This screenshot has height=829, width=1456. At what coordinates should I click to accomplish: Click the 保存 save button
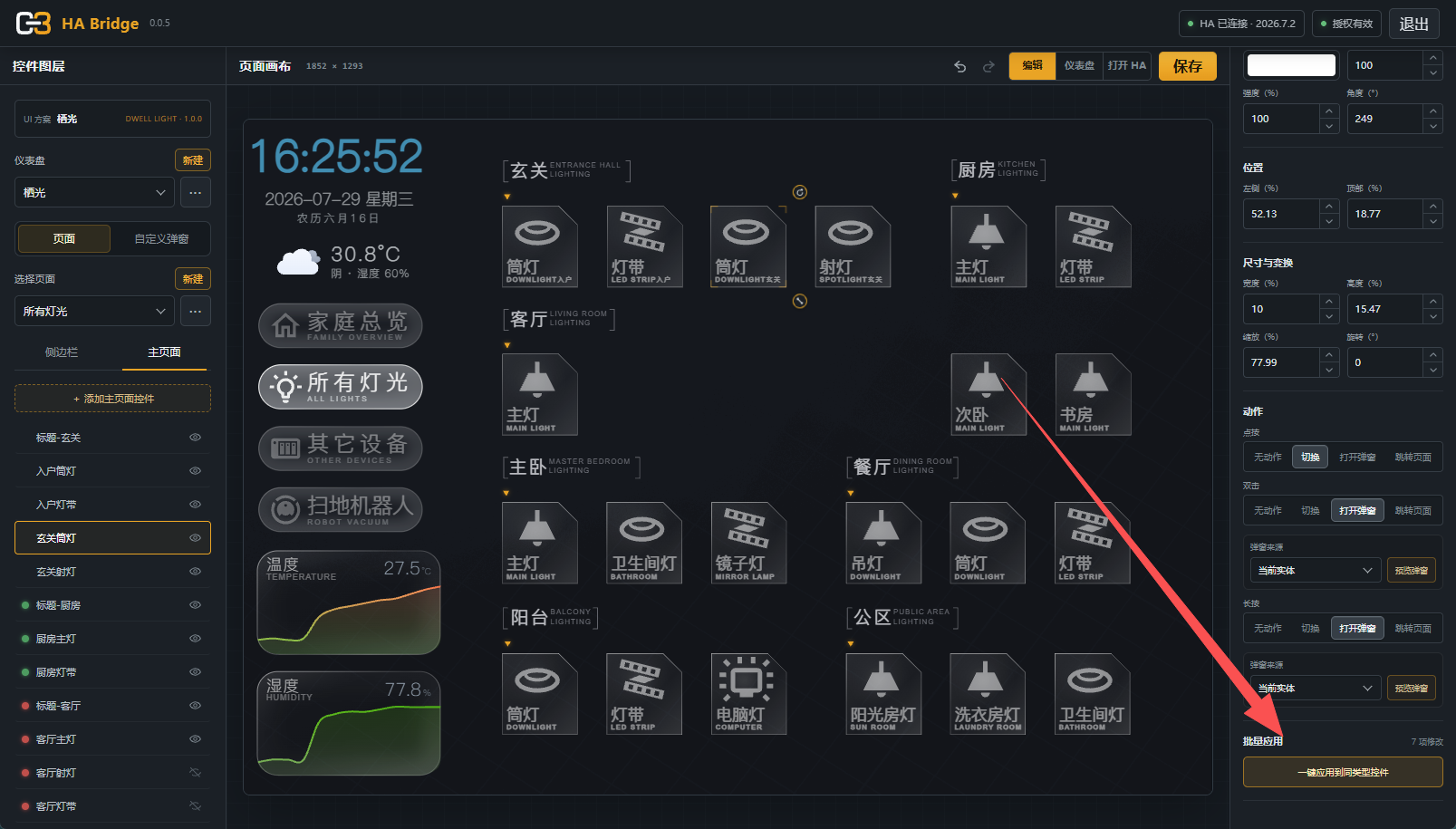(1188, 66)
